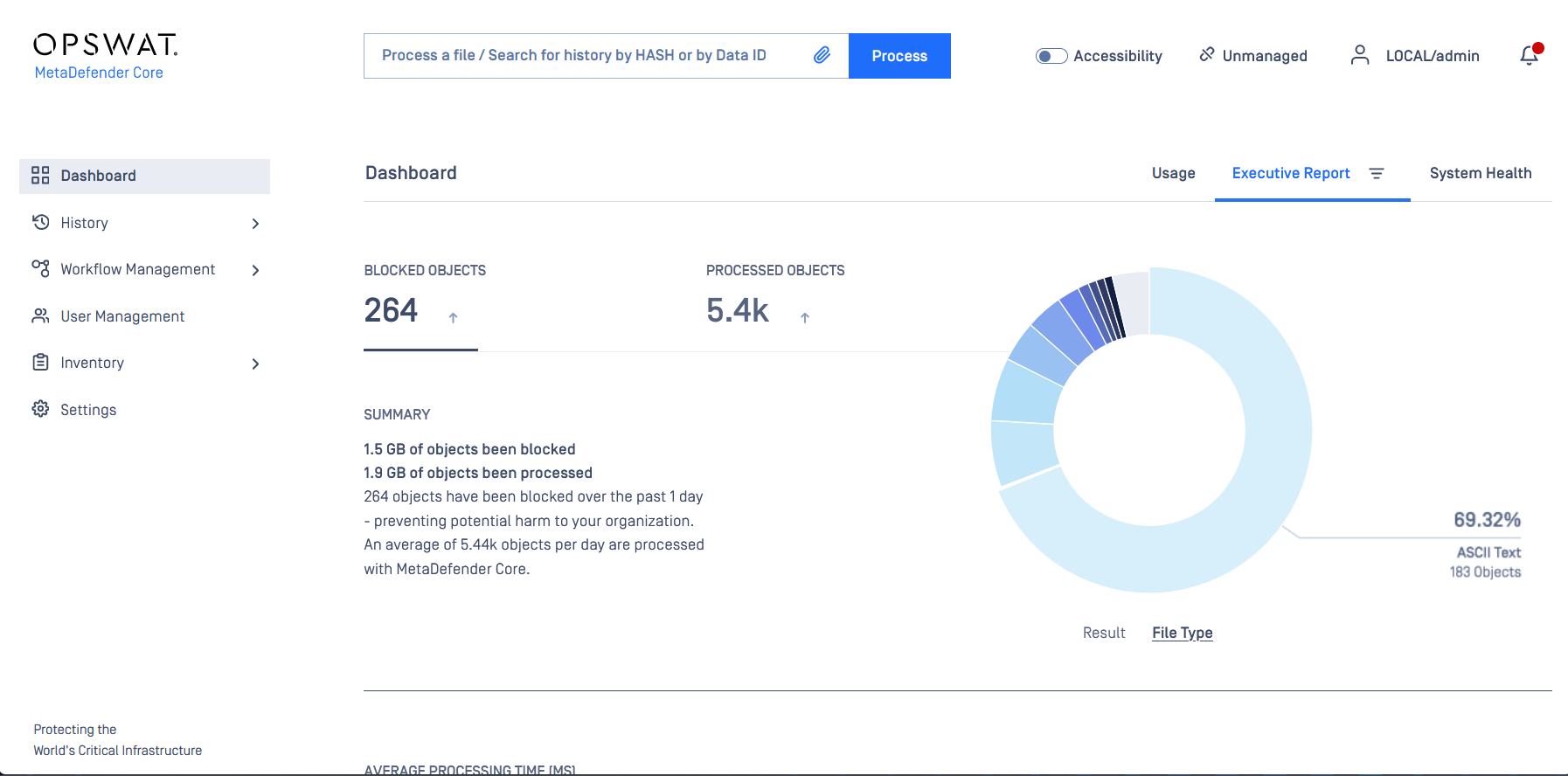The width and height of the screenshot is (1568, 776).
Task: Expand the Workflow Management chevron
Action: (x=255, y=270)
